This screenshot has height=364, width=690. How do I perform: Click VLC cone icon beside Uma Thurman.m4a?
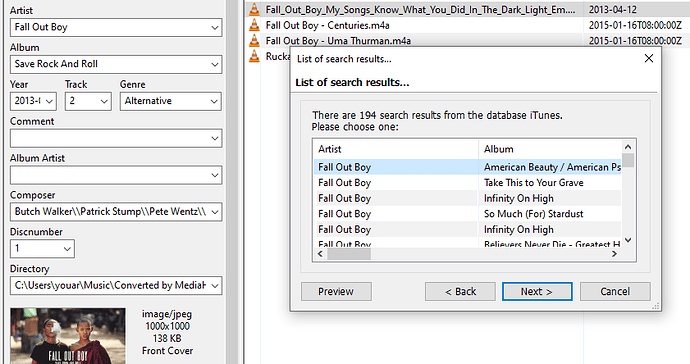[x=254, y=40]
